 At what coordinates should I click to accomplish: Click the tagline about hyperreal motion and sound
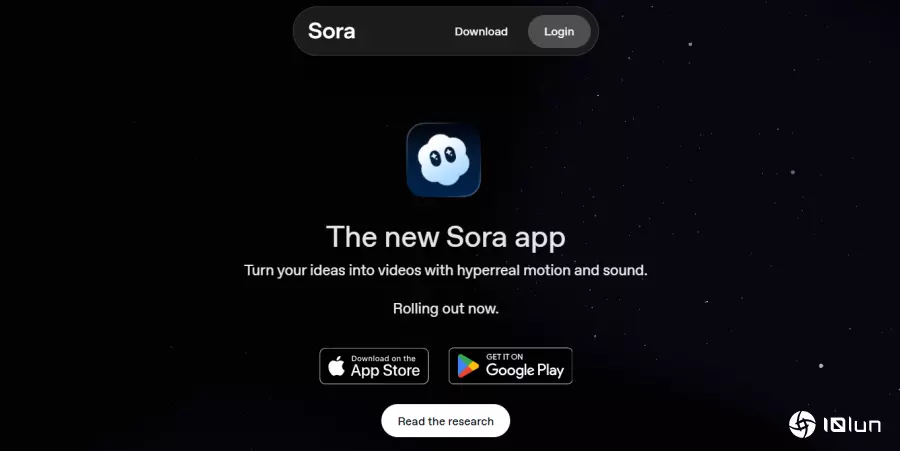tap(445, 270)
